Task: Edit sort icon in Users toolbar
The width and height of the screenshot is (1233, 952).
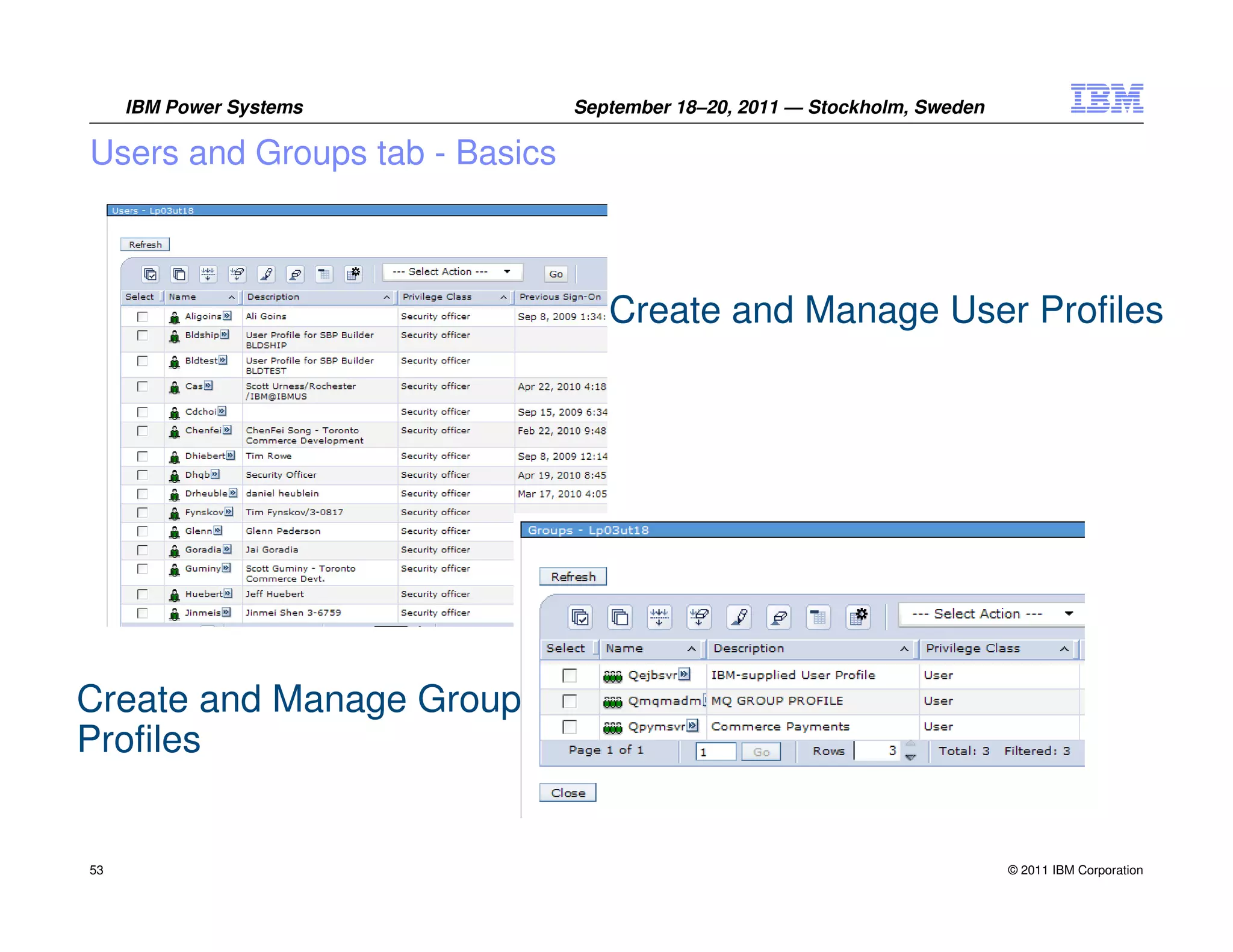Action: tap(266, 274)
